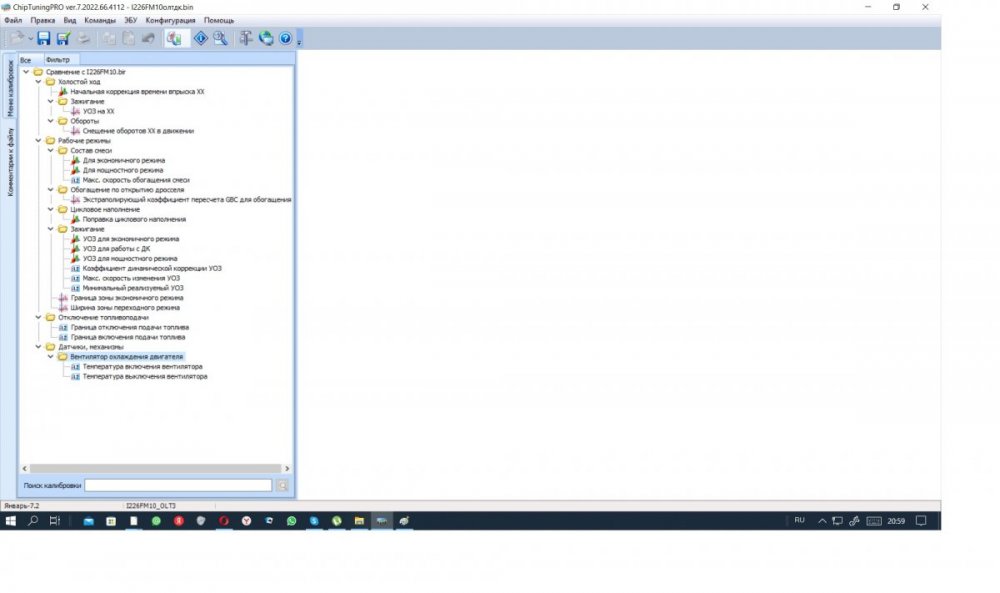1000x593 pixels.
Task: Open the Команды menu
Action: pos(100,20)
